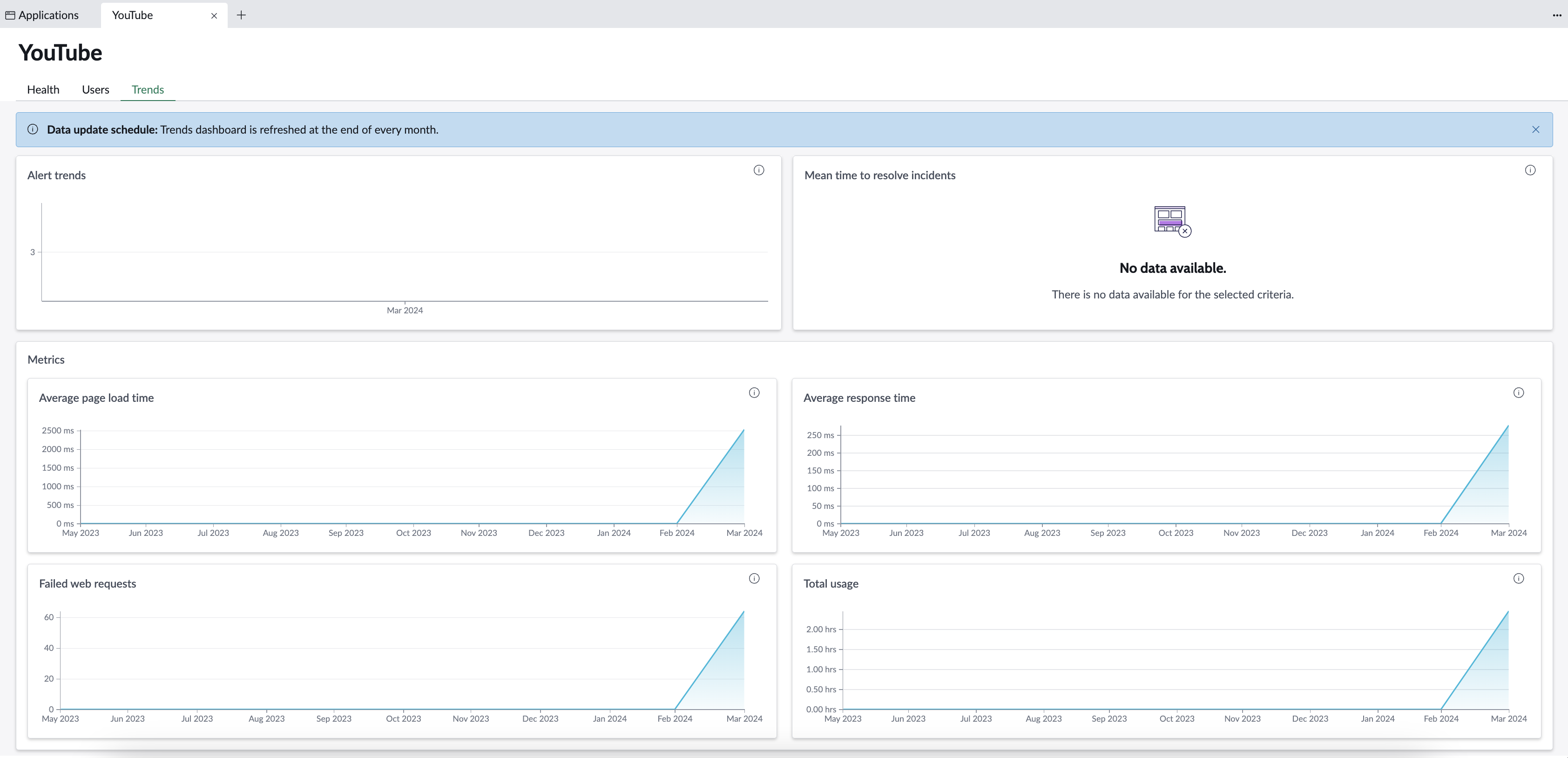1568x758 pixels.
Task: Show info for Average response time
Action: (1518, 393)
